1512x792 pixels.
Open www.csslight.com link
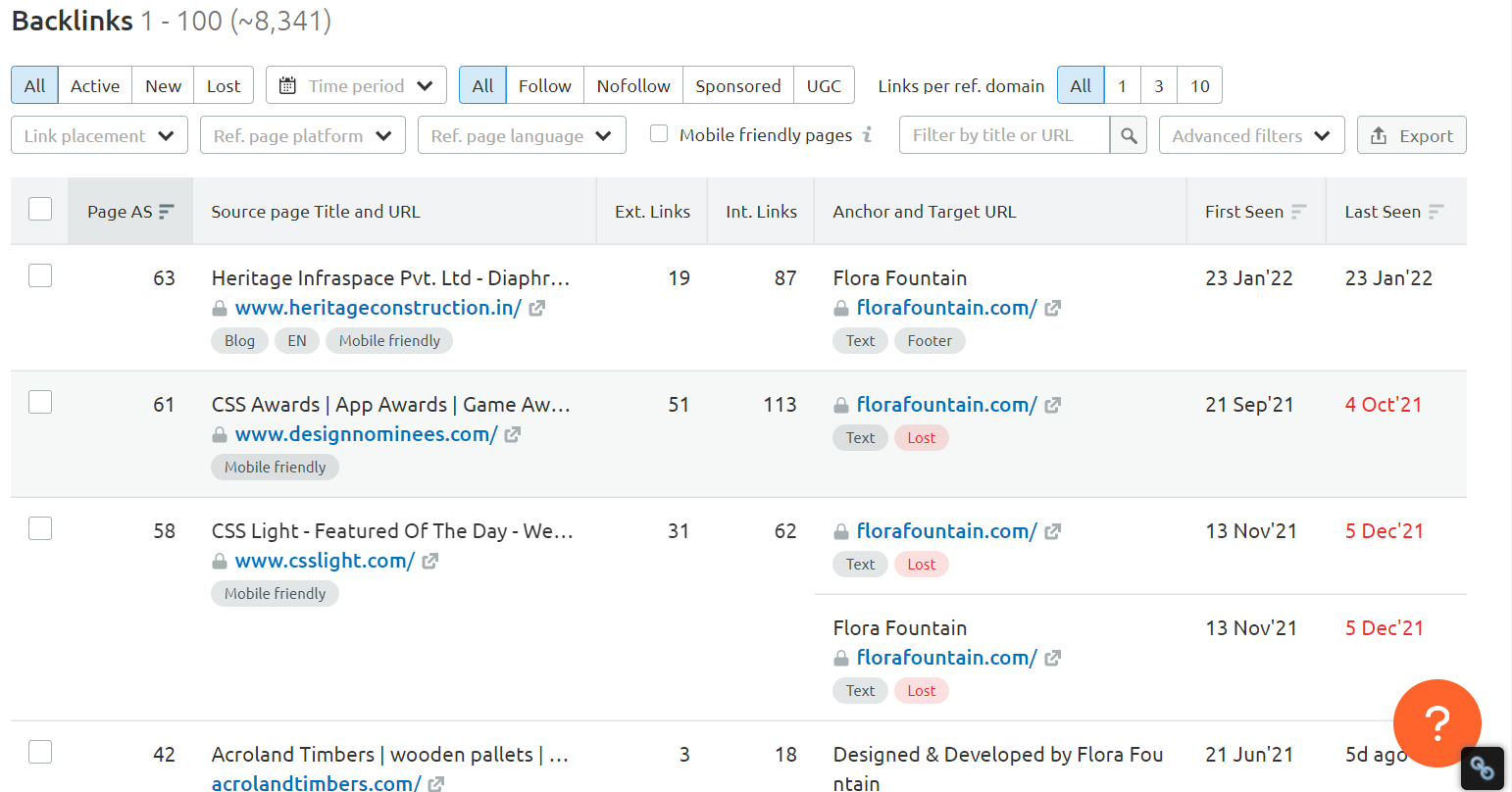click(x=326, y=561)
